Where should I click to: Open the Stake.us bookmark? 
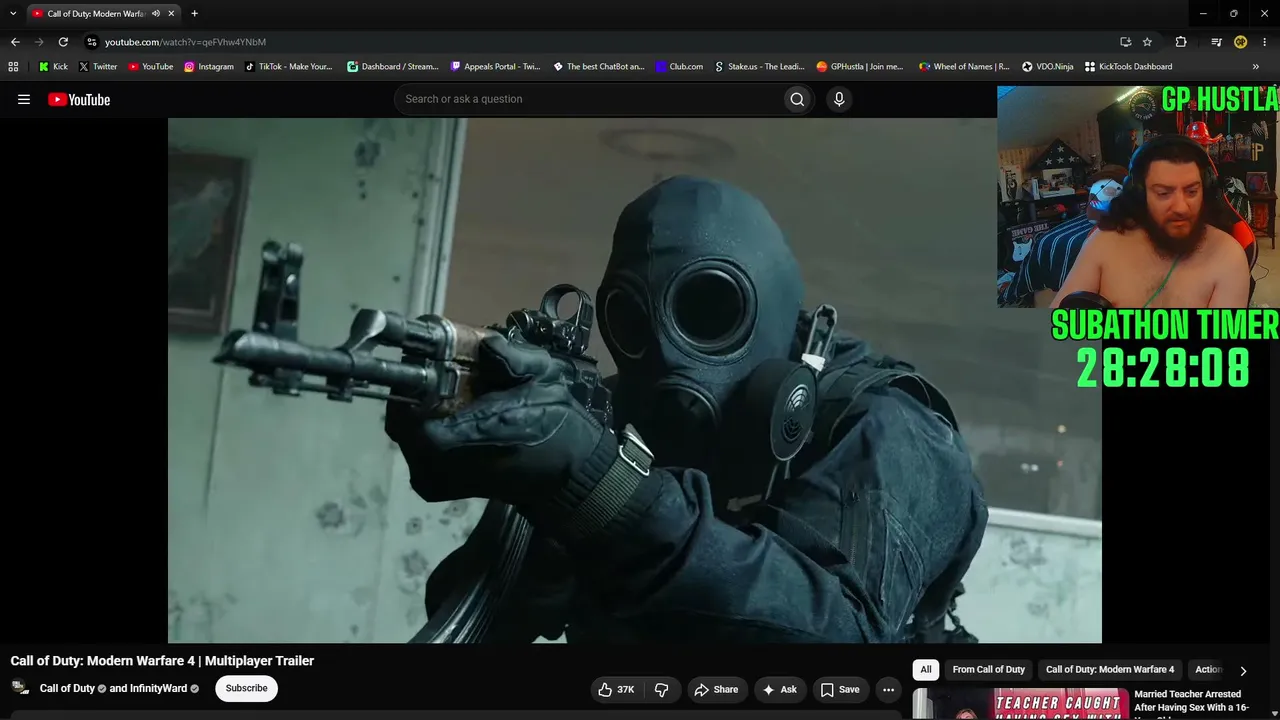click(760, 67)
